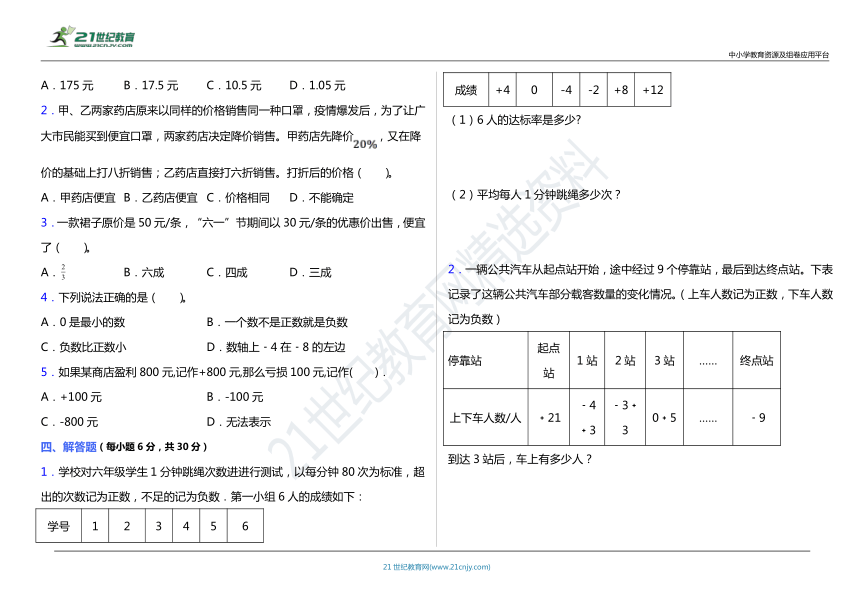The height and width of the screenshot is (600, 860).
Task: Click the 终点站 column header
Action: tap(756, 360)
